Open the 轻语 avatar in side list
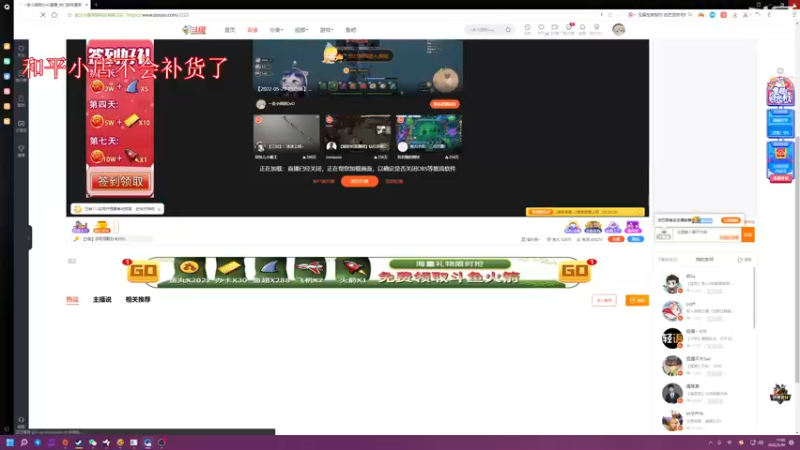 (672, 338)
